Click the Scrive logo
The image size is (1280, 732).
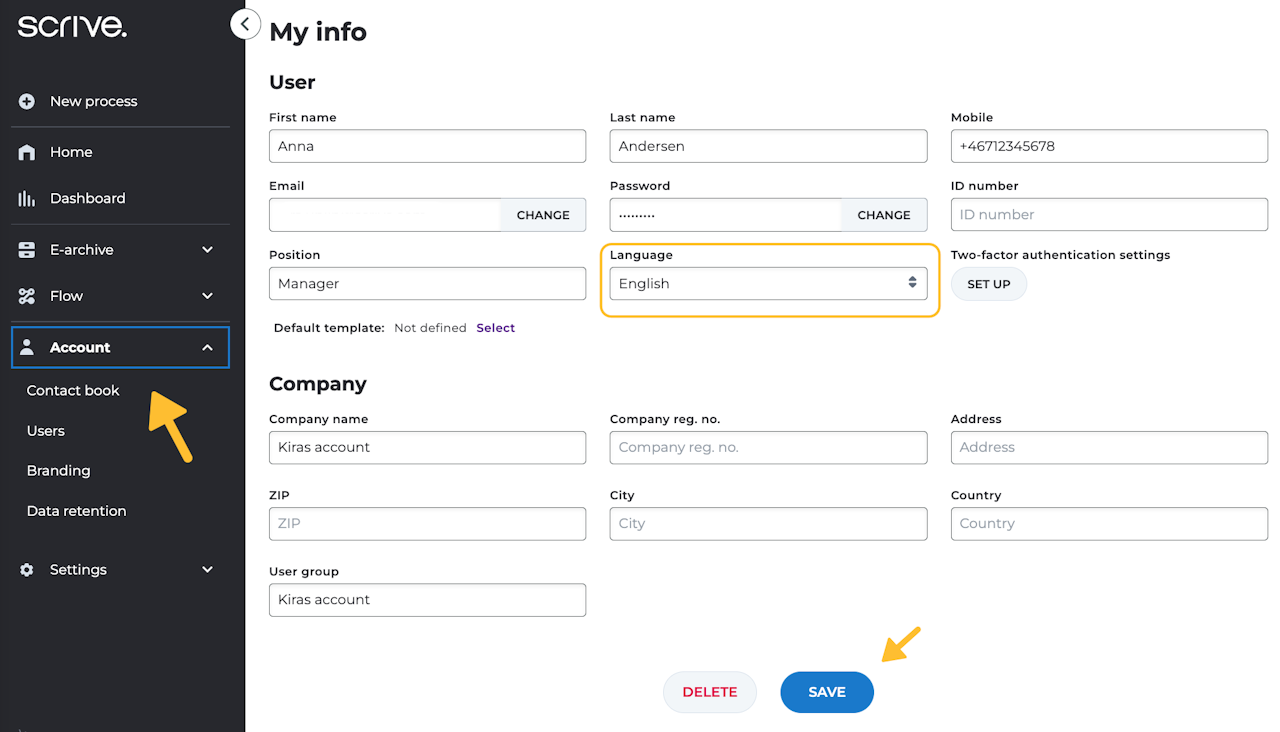[x=72, y=27]
